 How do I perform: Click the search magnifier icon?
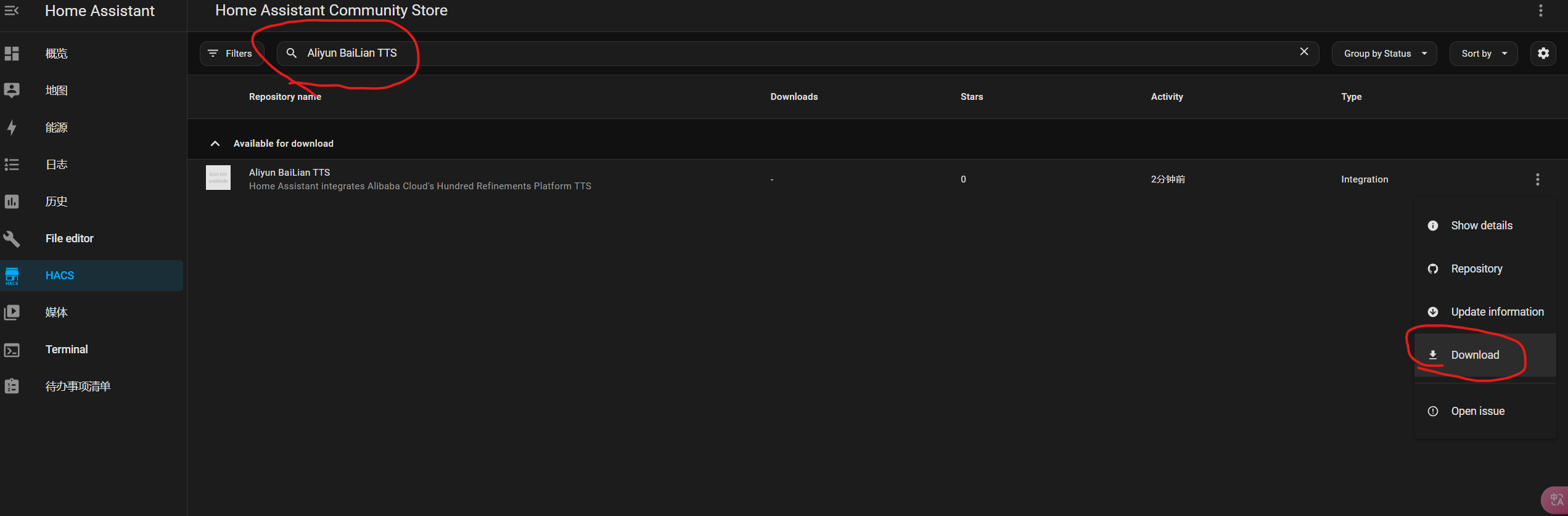point(292,53)
